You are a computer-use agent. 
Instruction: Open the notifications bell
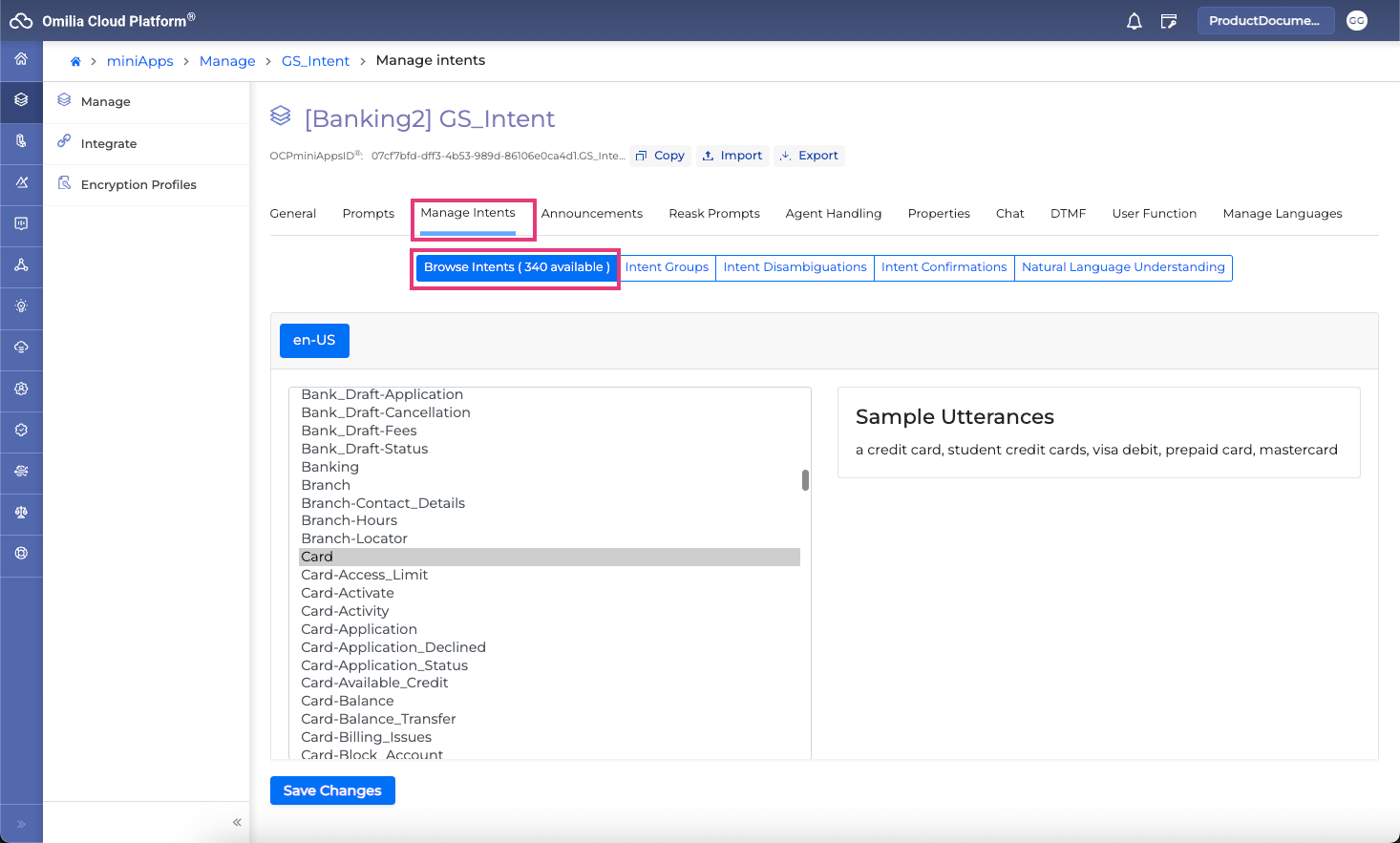tap(1134, 21)
